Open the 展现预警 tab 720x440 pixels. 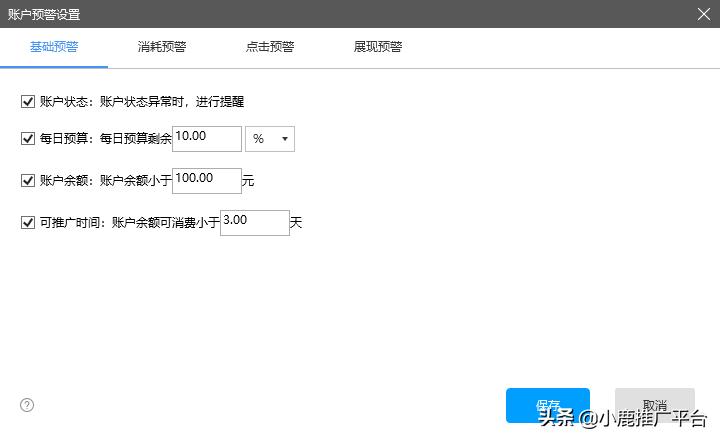pyautogui.click(x=378, y=47)
